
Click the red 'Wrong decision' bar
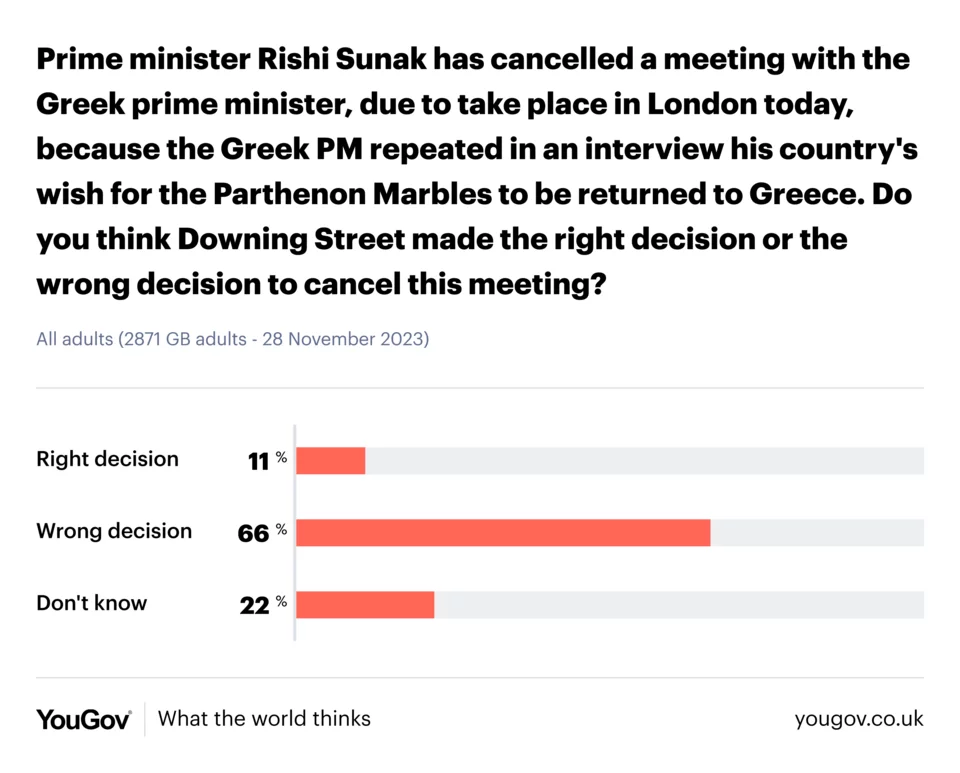pyautogui.click(x=503, y=533)
